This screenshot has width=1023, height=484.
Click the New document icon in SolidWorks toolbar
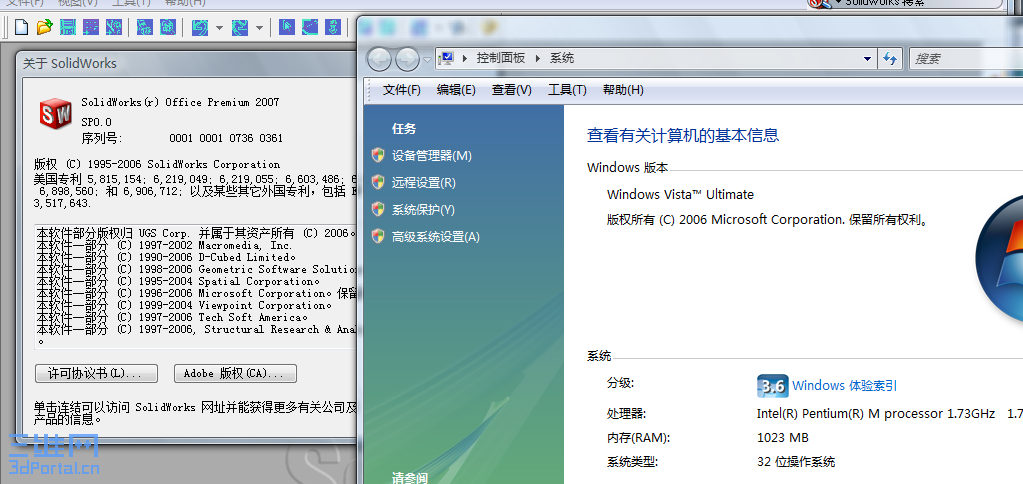point(22,27)
